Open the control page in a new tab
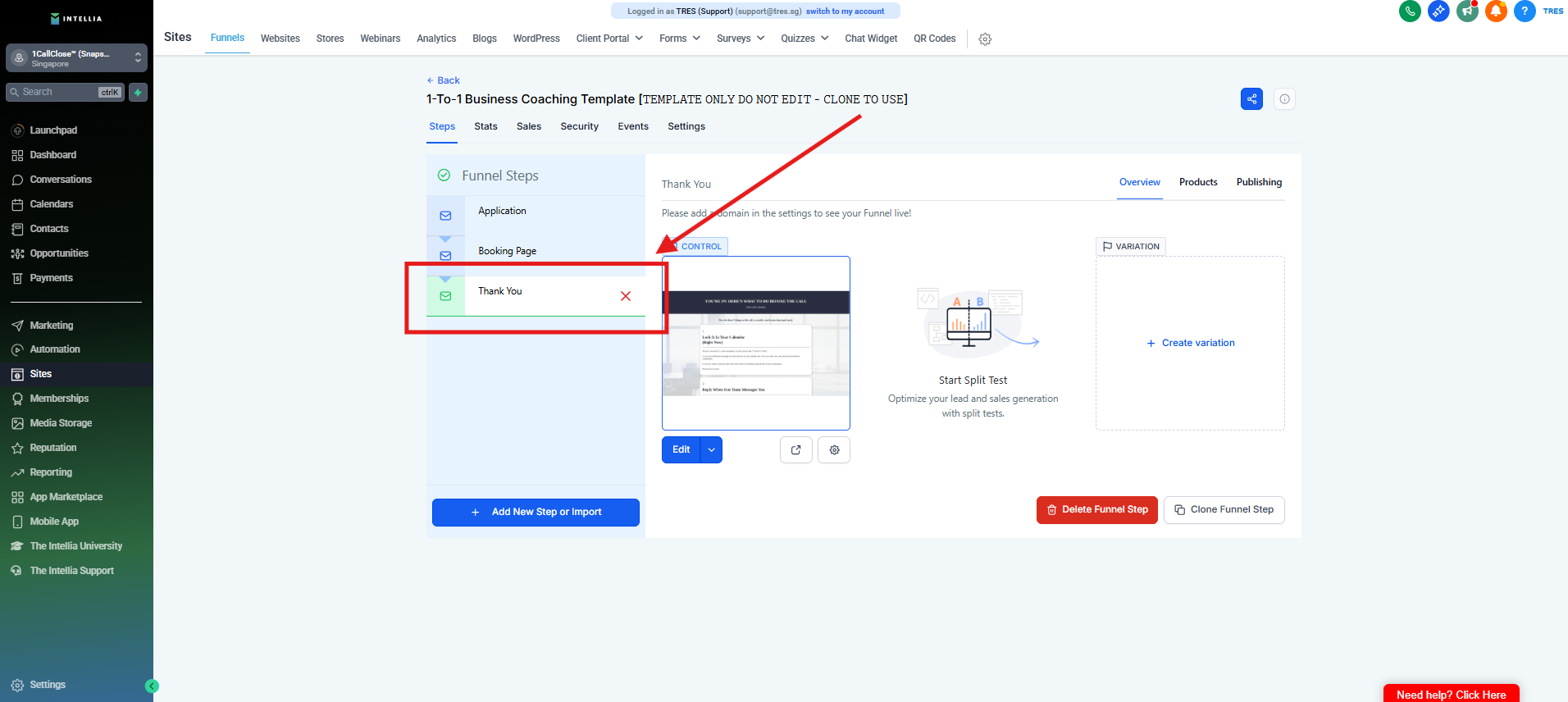This screenshot has height=702, width=1568. click(x=795, y=450)
